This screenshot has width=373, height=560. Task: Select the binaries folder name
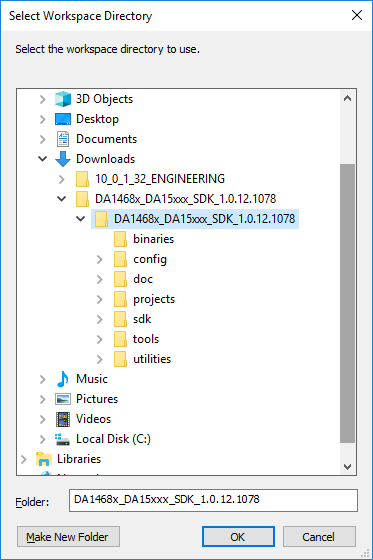pos(154,239)
